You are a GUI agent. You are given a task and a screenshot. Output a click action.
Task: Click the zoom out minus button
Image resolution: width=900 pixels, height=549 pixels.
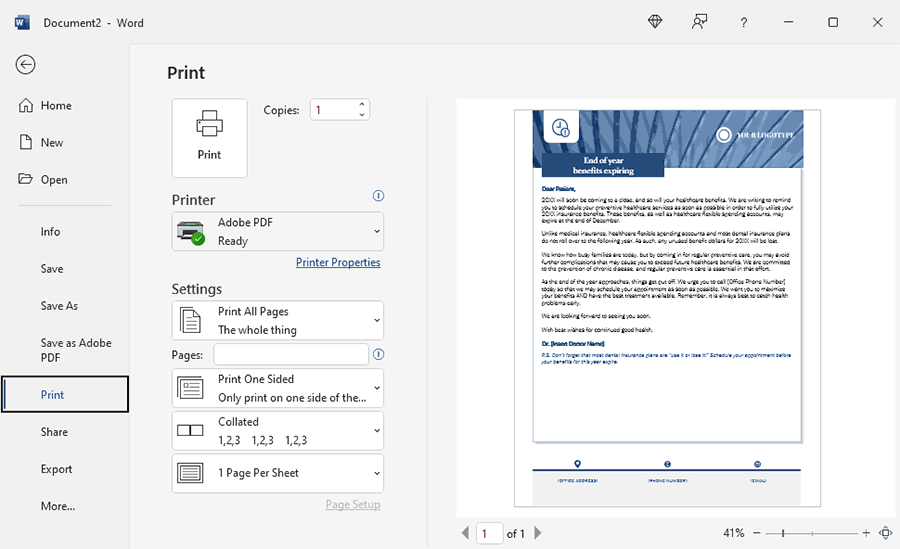click(757, 533)
